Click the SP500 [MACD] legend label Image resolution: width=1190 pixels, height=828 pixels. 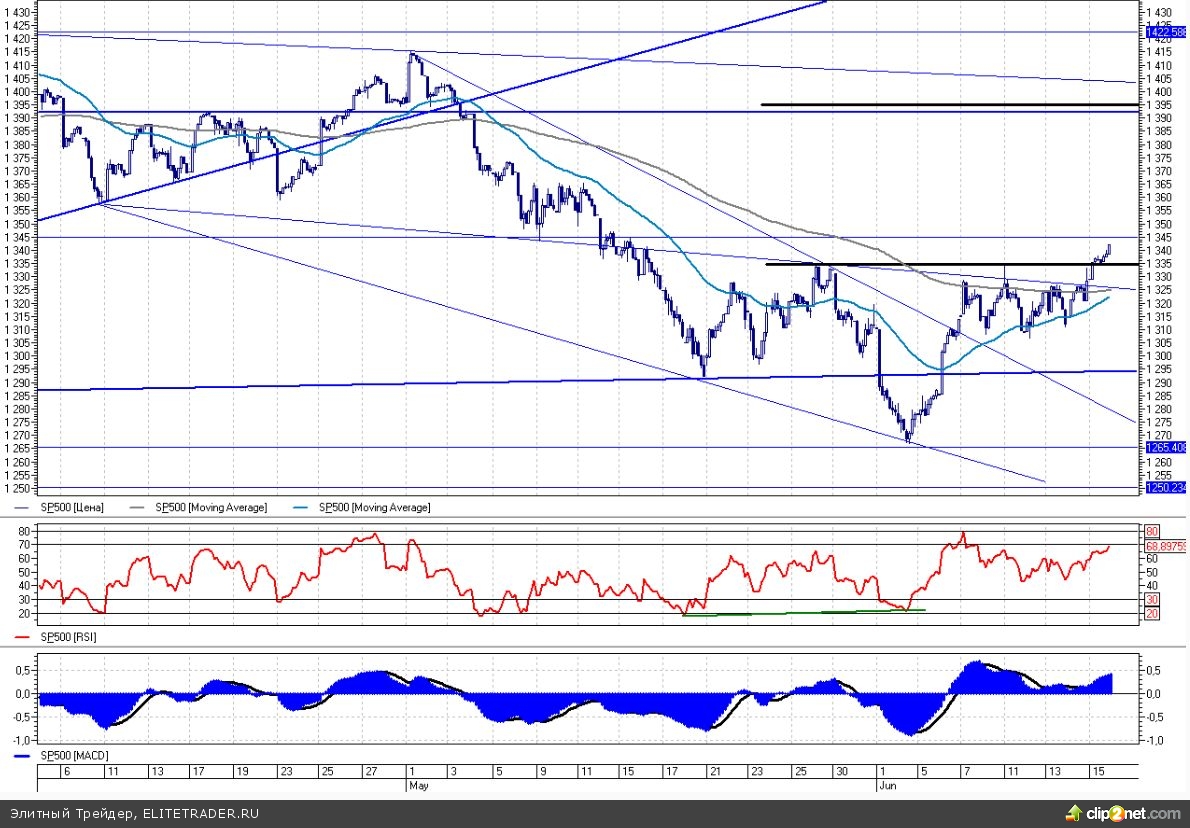tap(73, 754)
